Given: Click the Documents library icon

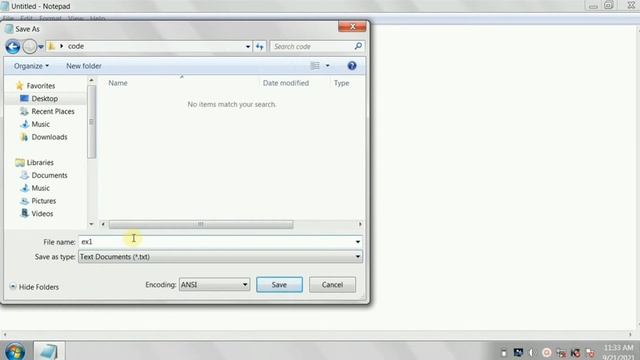Looking at the screenshot, I should 24,175.
